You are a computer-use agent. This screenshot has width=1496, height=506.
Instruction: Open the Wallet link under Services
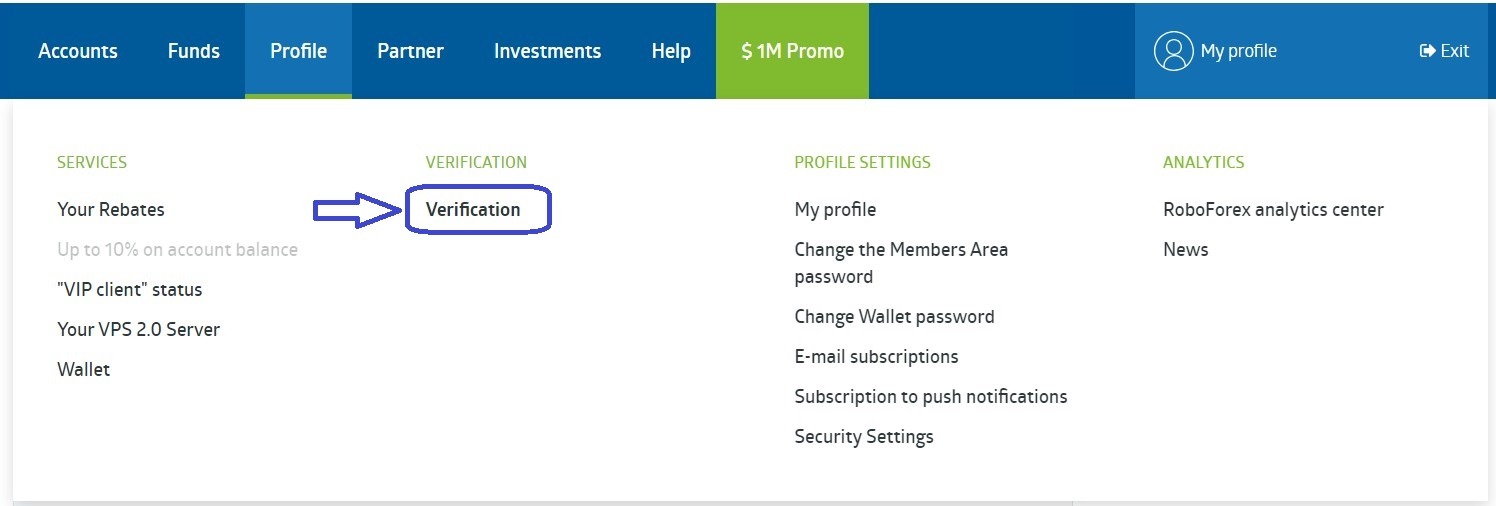[x=84, y=370]
